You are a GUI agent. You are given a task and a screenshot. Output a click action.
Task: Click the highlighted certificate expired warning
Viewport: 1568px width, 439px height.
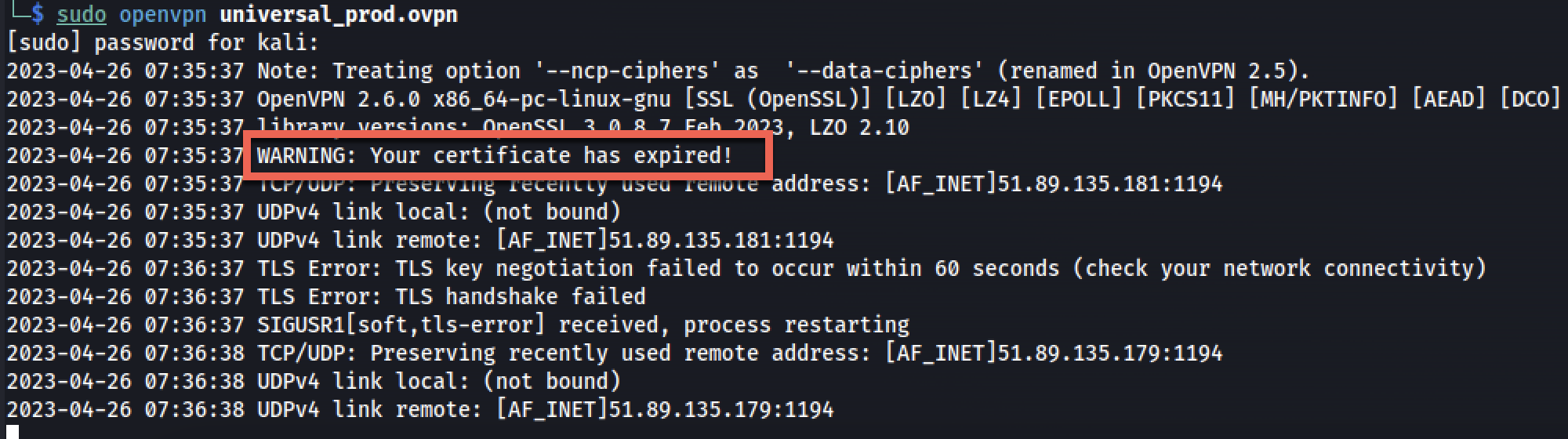pos(495,155)
